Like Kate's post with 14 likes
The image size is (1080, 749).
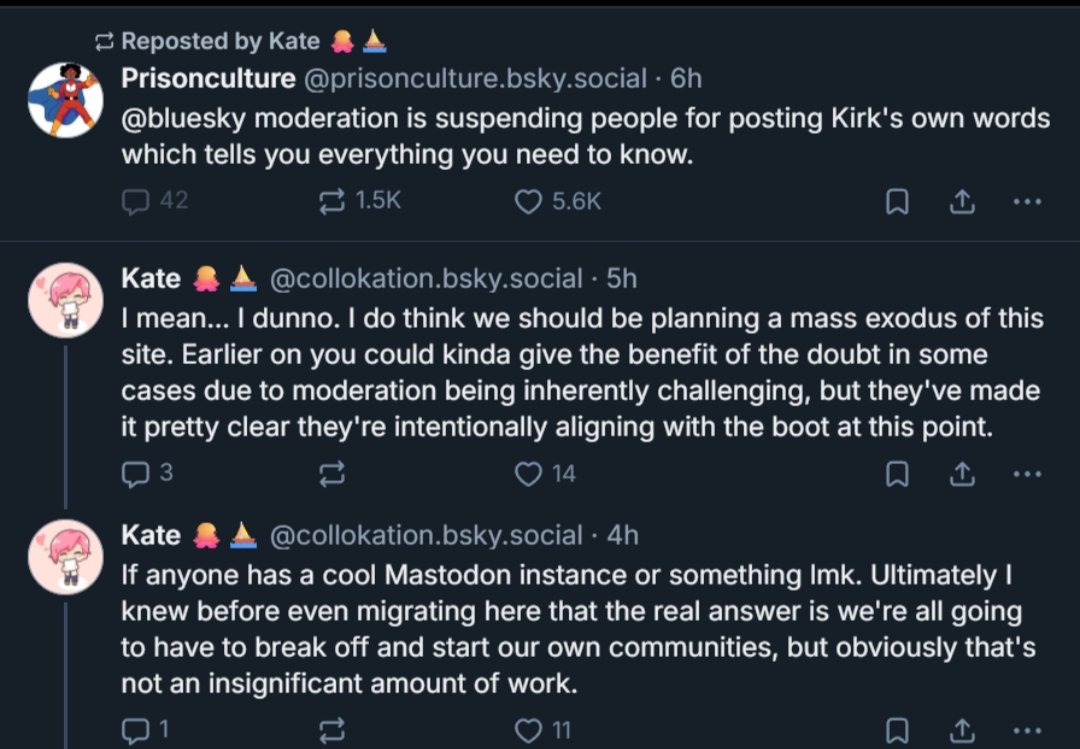[x=528, y=474]
